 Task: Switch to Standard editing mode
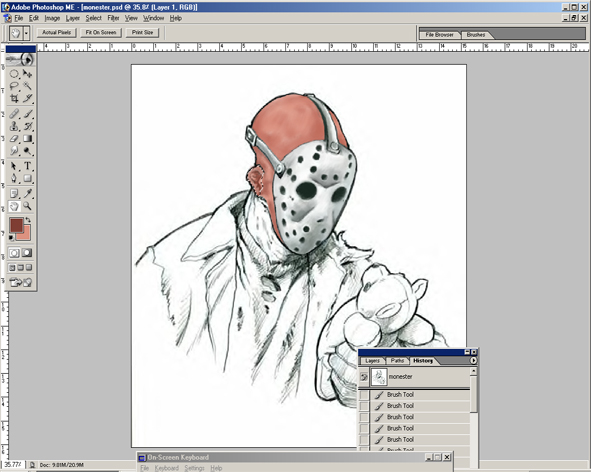14,253
